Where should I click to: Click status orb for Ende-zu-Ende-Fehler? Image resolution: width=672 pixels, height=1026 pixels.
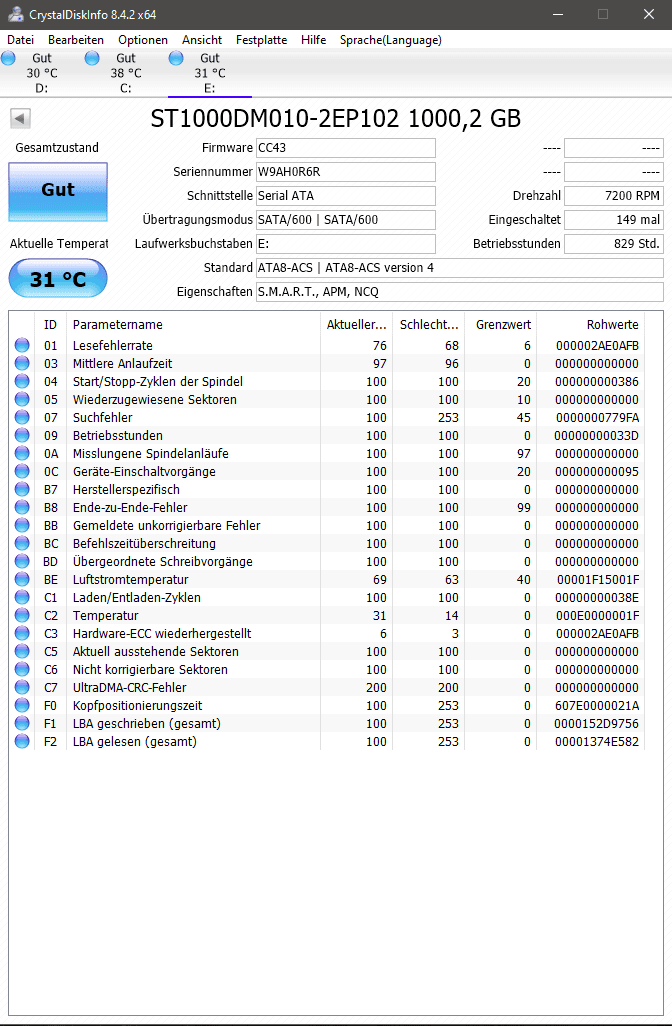[x=22, y=507]
